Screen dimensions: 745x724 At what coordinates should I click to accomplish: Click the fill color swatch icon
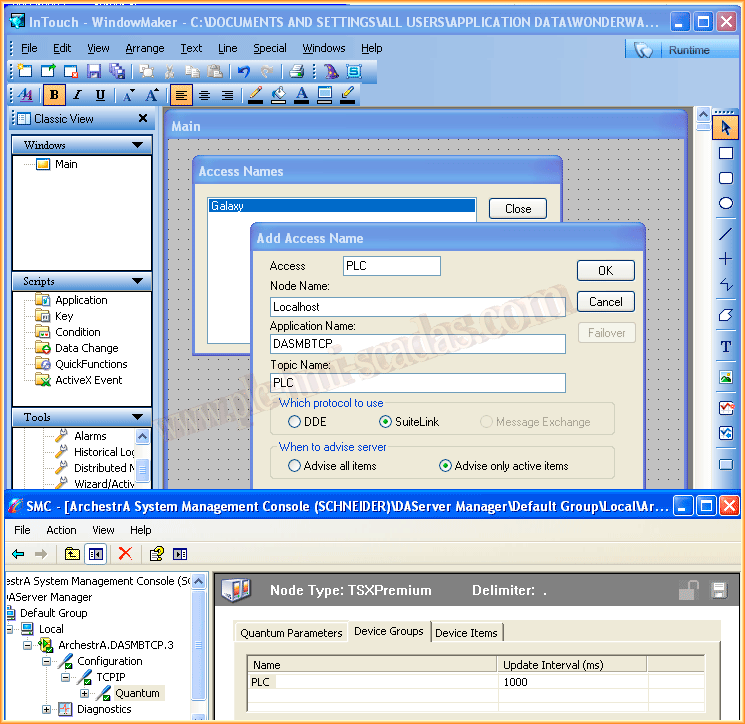click(x=278, y=95)
